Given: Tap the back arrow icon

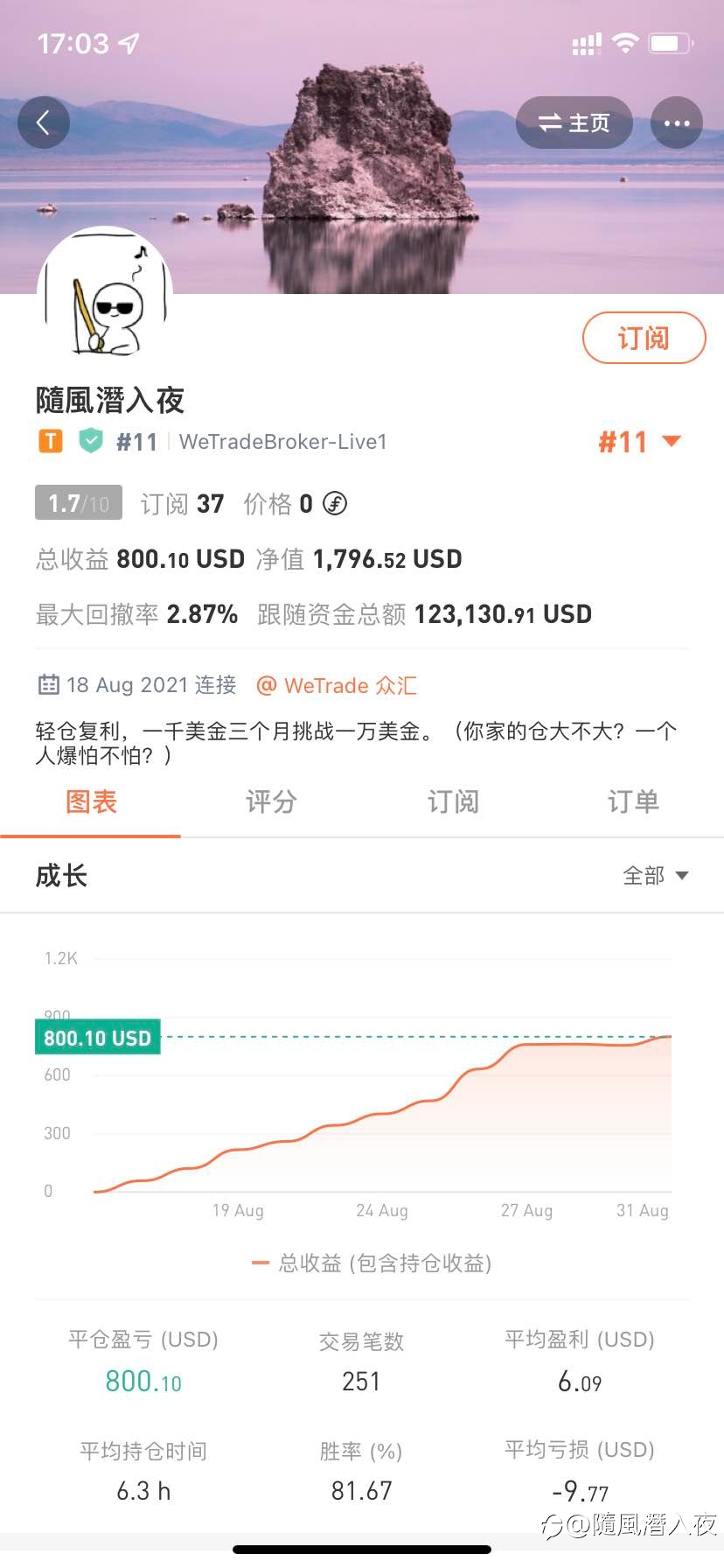Looking at the screenshot, I should pos(43,122).
